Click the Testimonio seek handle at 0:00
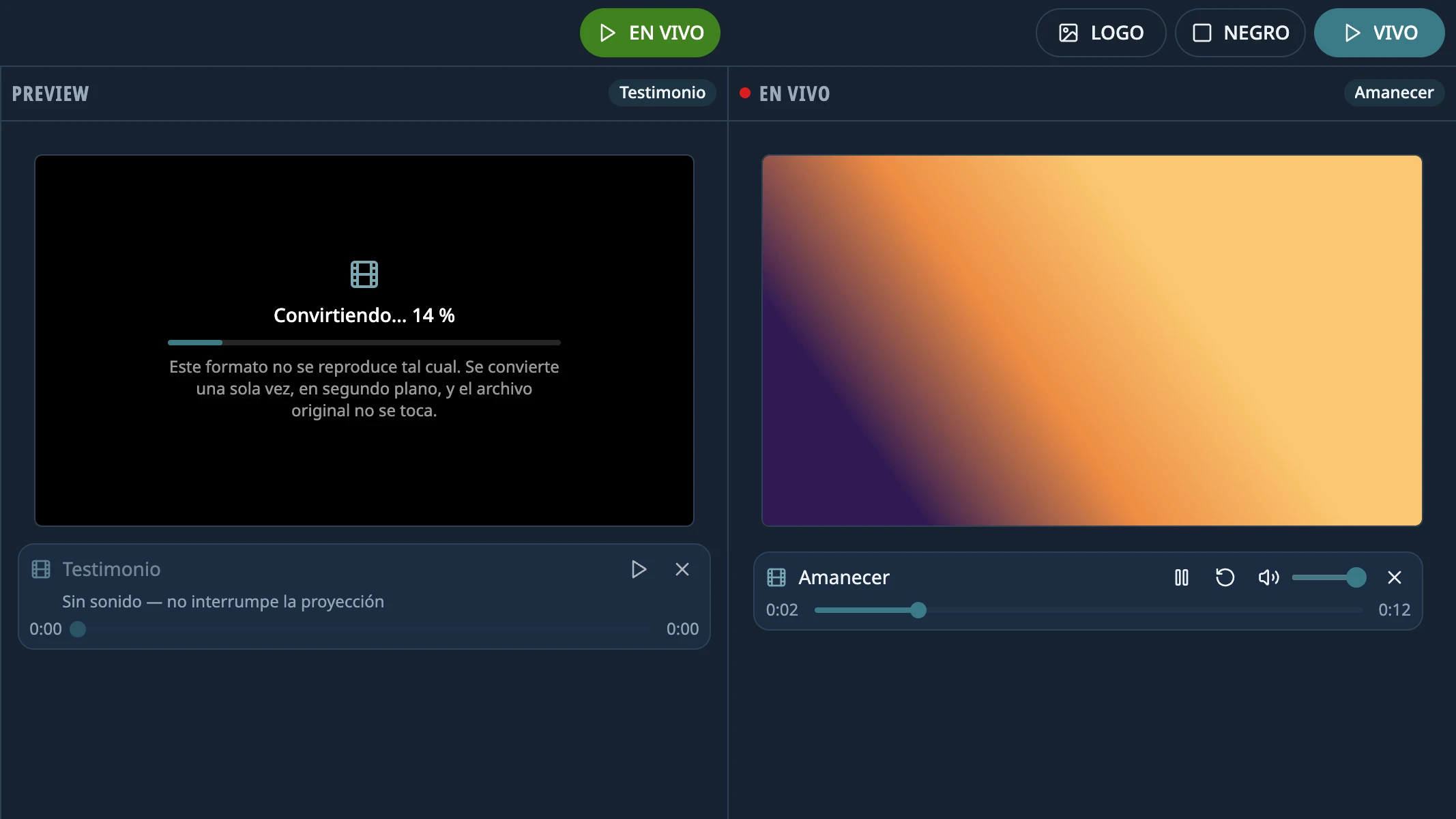 pos(78,629)
